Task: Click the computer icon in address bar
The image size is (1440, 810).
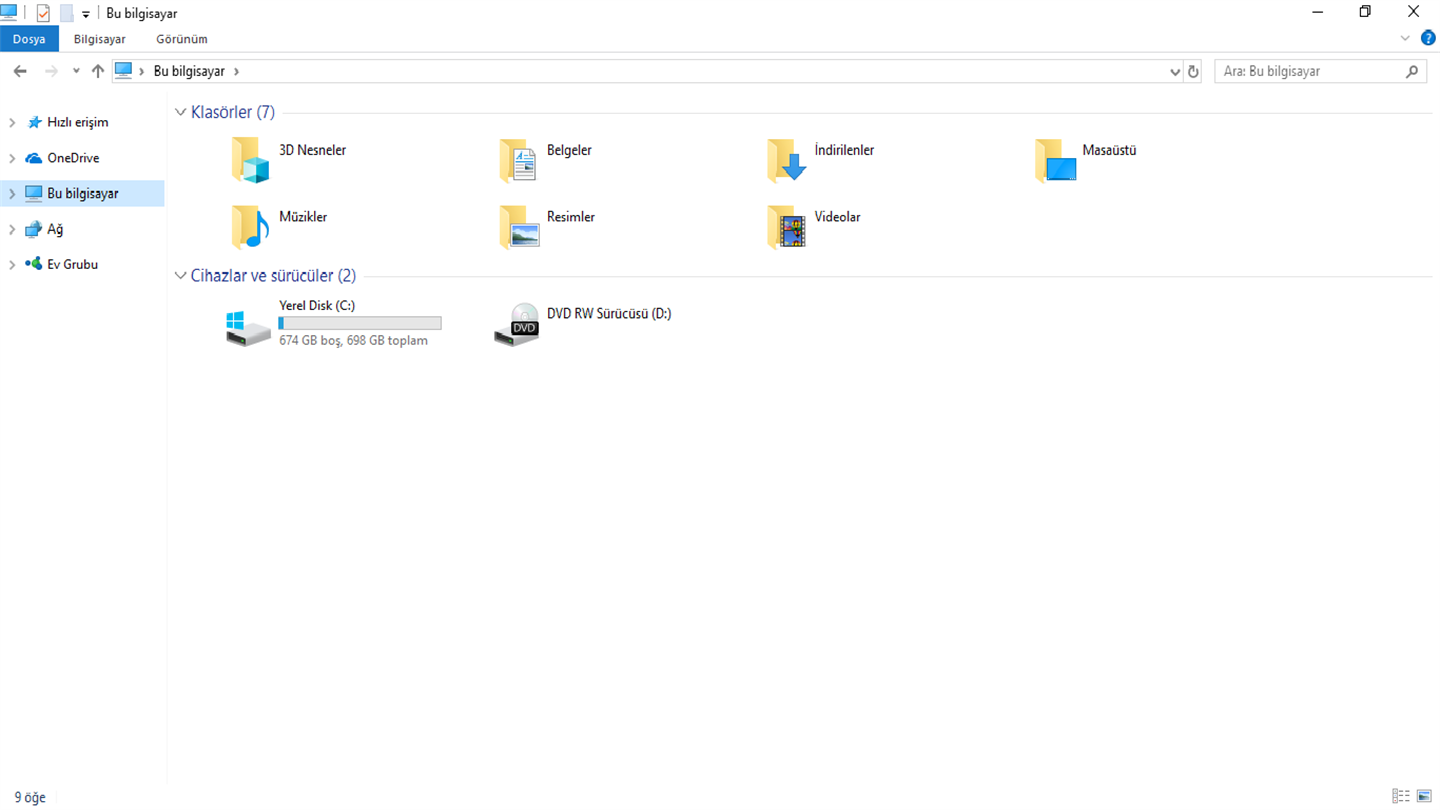Action: click(123, 71)
